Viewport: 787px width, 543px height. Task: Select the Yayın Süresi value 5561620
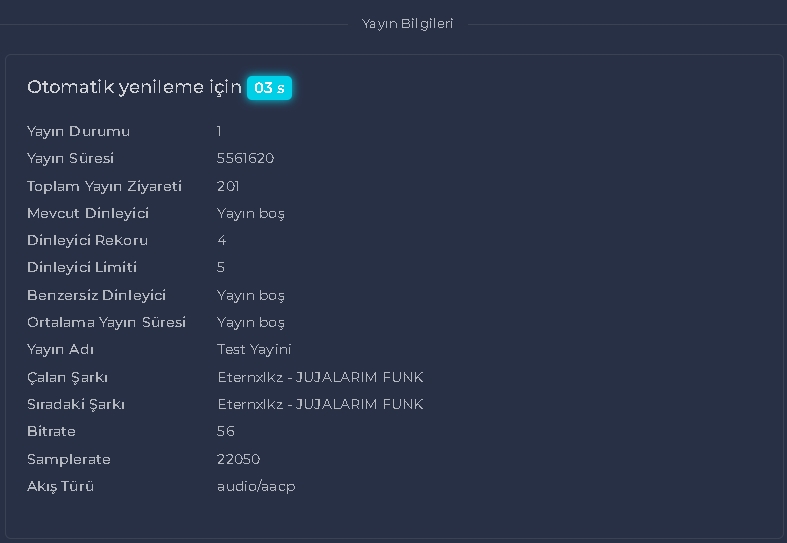pyautogui.click(x=245, y=159)
